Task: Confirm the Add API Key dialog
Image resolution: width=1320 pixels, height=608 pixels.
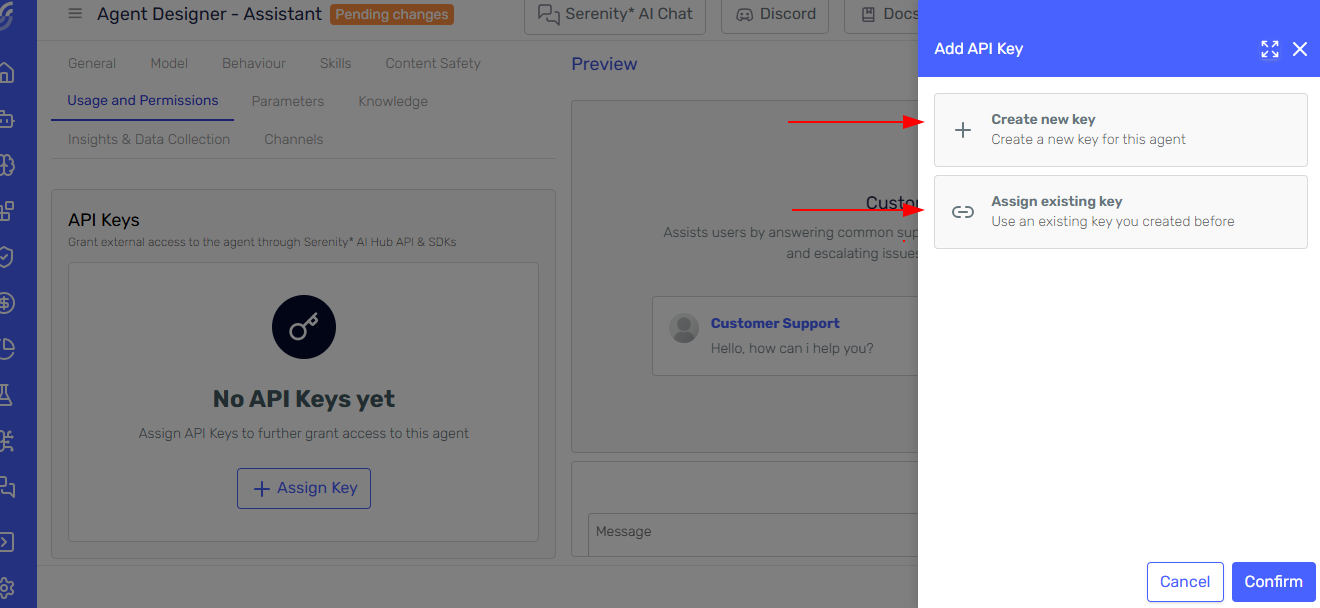Action: [1273, 582]
